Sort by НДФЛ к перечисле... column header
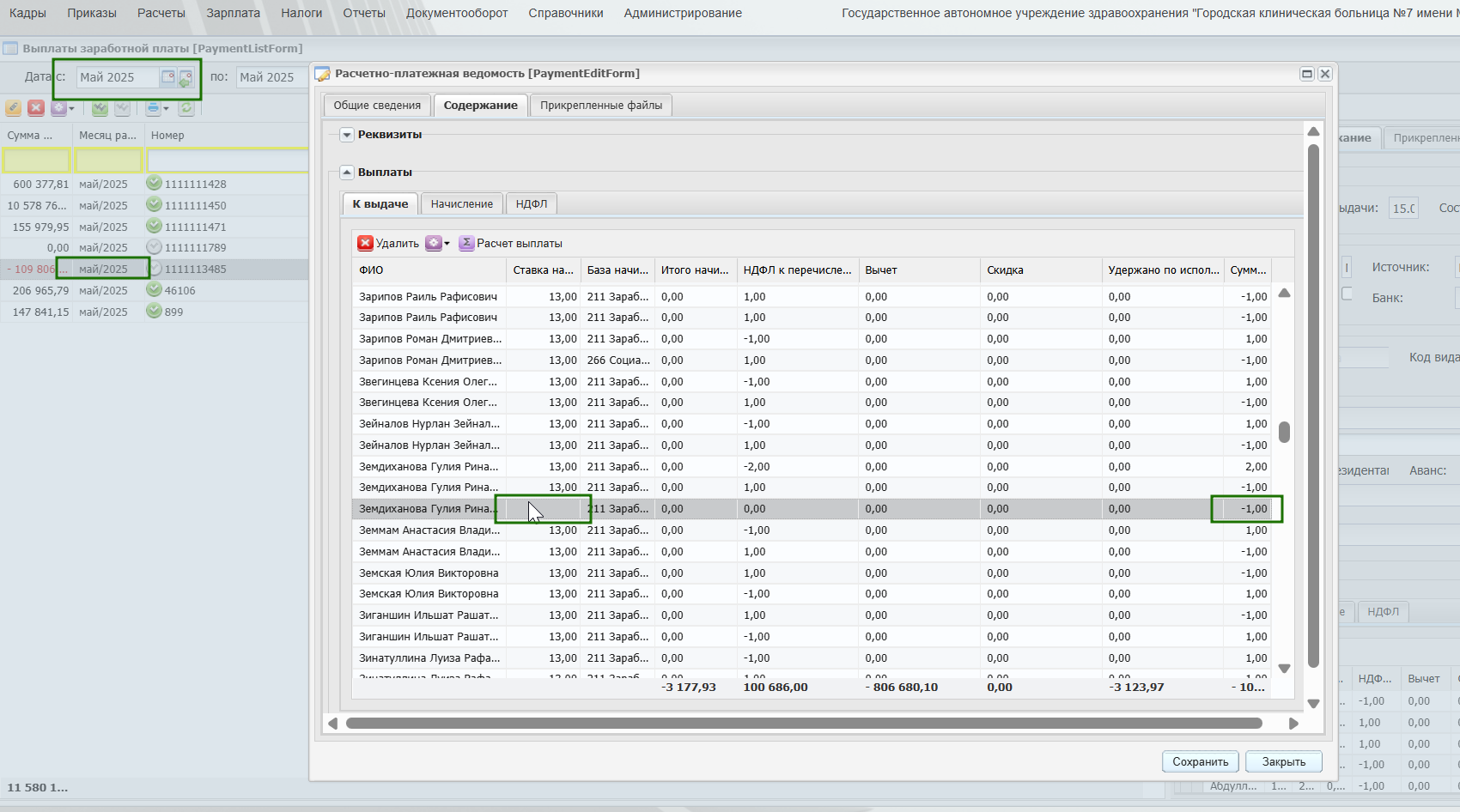The image size is (1460, 812). coord(797,270)
